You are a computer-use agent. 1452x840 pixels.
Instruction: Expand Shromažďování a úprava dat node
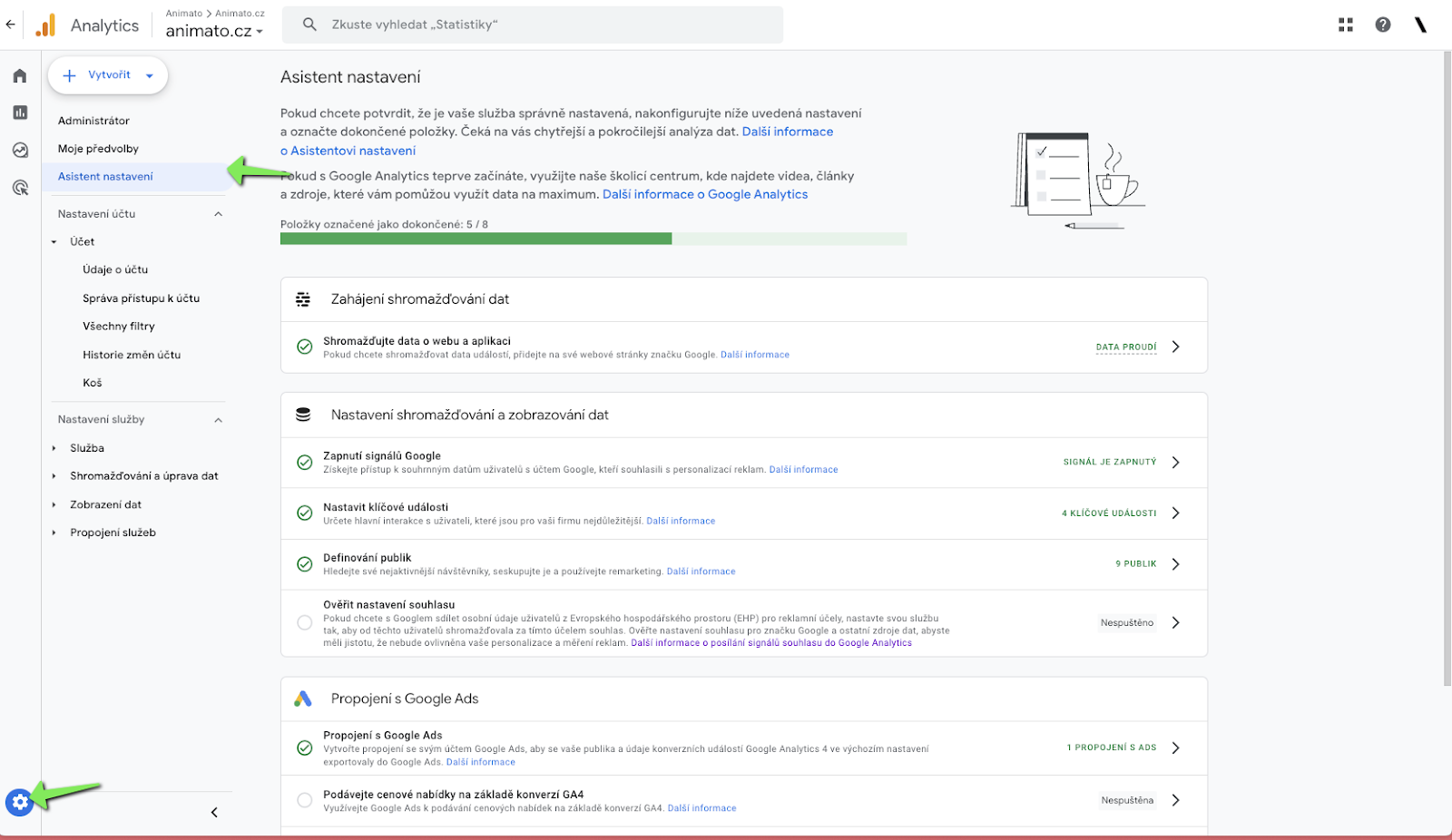pyautogui.click(x=54, y=476)
